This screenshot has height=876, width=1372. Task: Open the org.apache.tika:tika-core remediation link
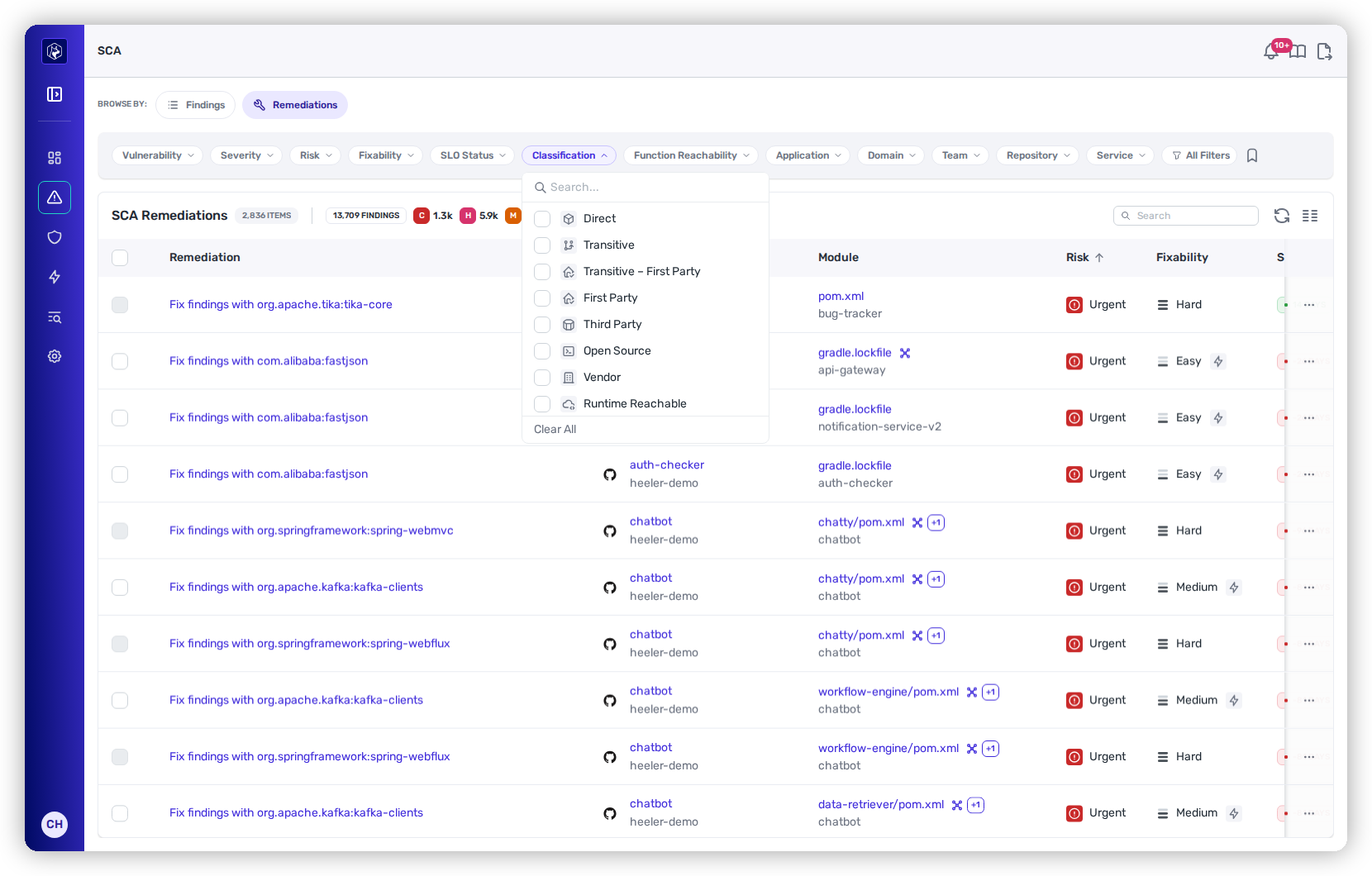[x=281, y=305]
